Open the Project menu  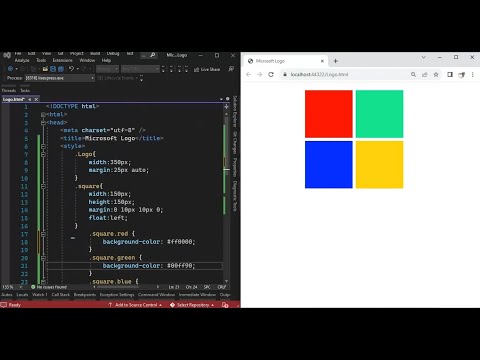pyautogui.click(x=77, y=54)
